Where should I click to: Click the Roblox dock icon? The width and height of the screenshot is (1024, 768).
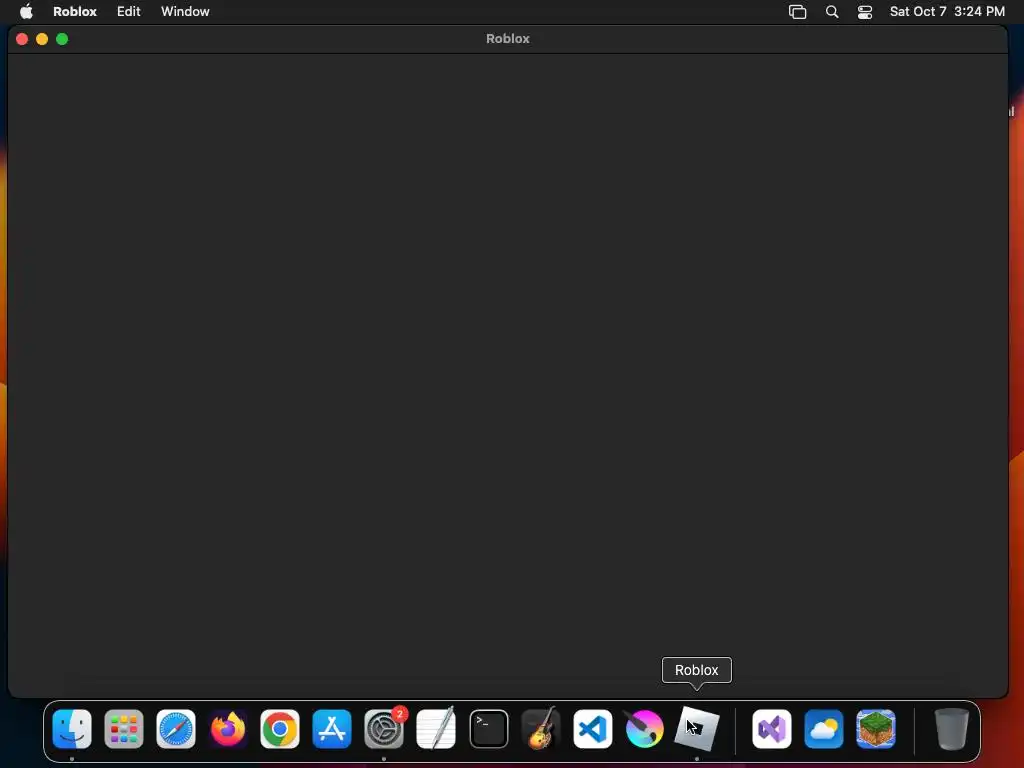tap(697, 729)
